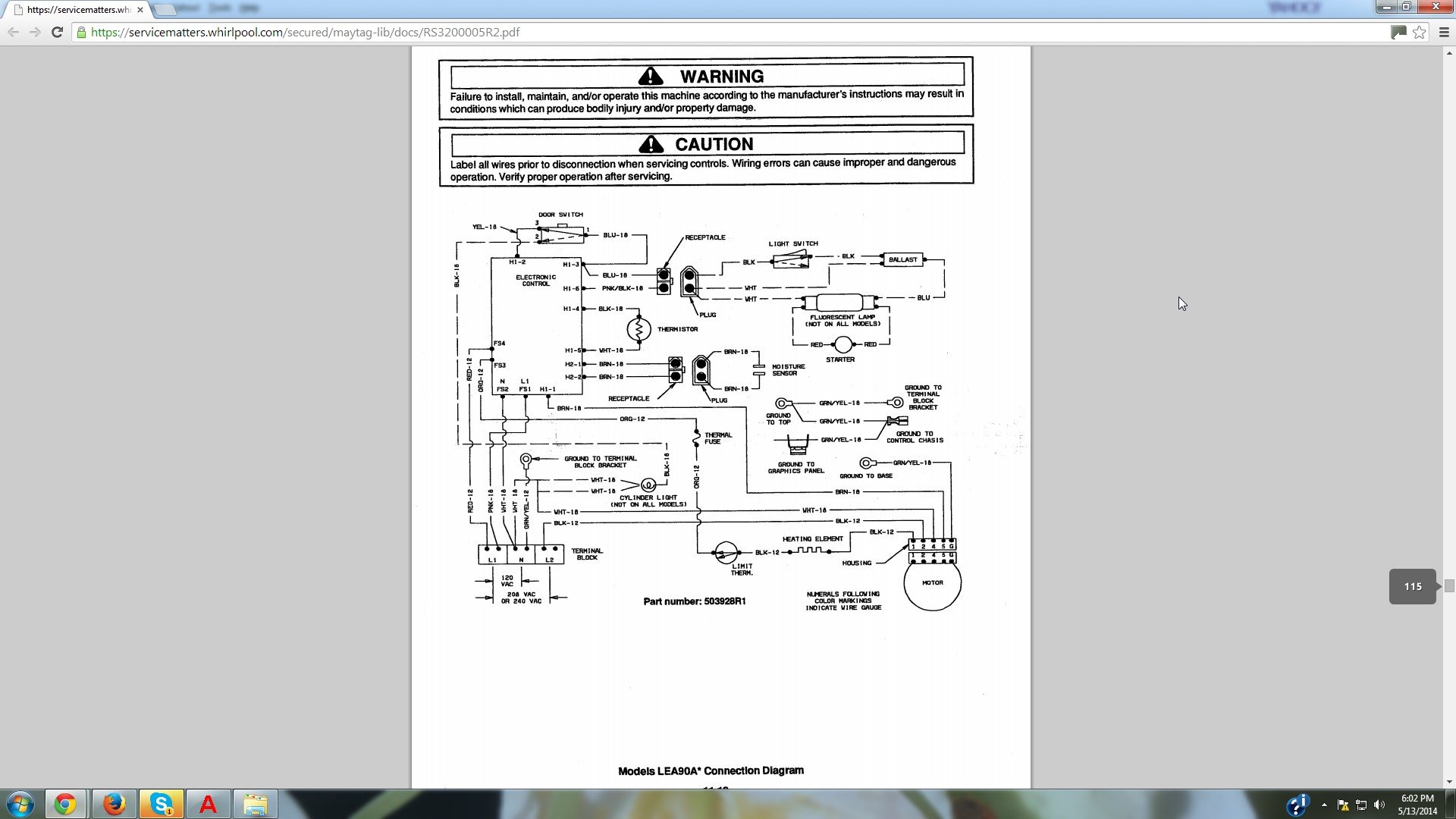Reload the current PDF page
This screenshot has height=819, width=1456.
coord(57,32)
